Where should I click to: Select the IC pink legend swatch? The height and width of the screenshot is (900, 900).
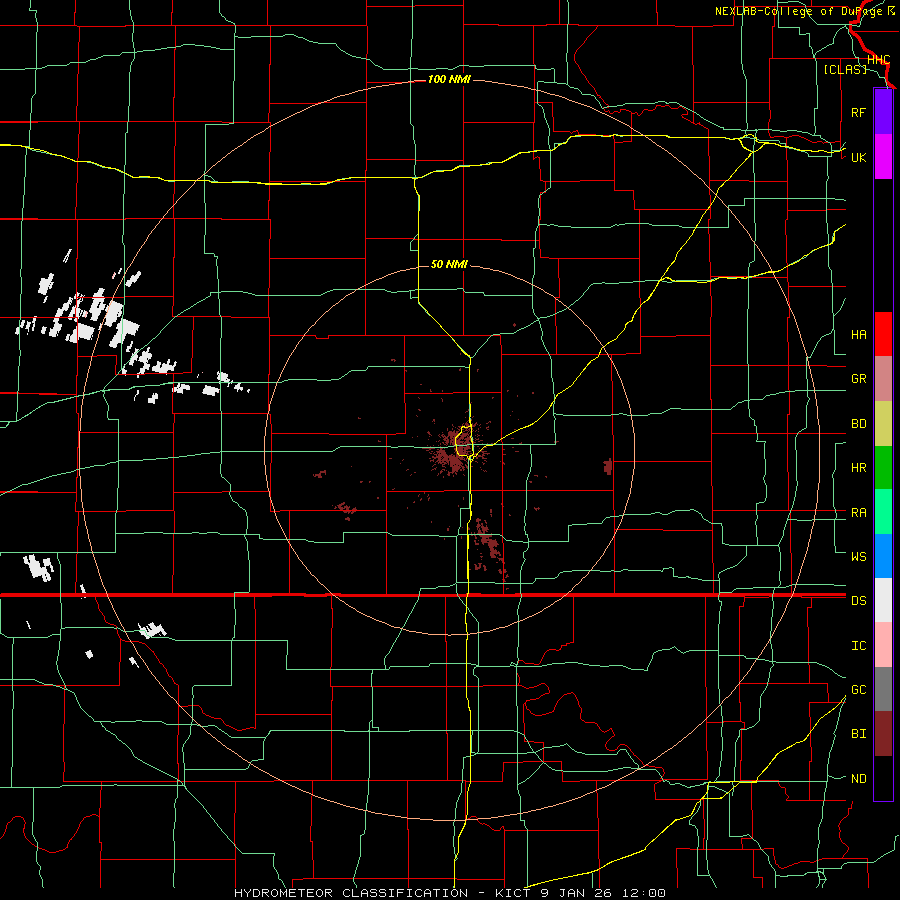(883, 645)
